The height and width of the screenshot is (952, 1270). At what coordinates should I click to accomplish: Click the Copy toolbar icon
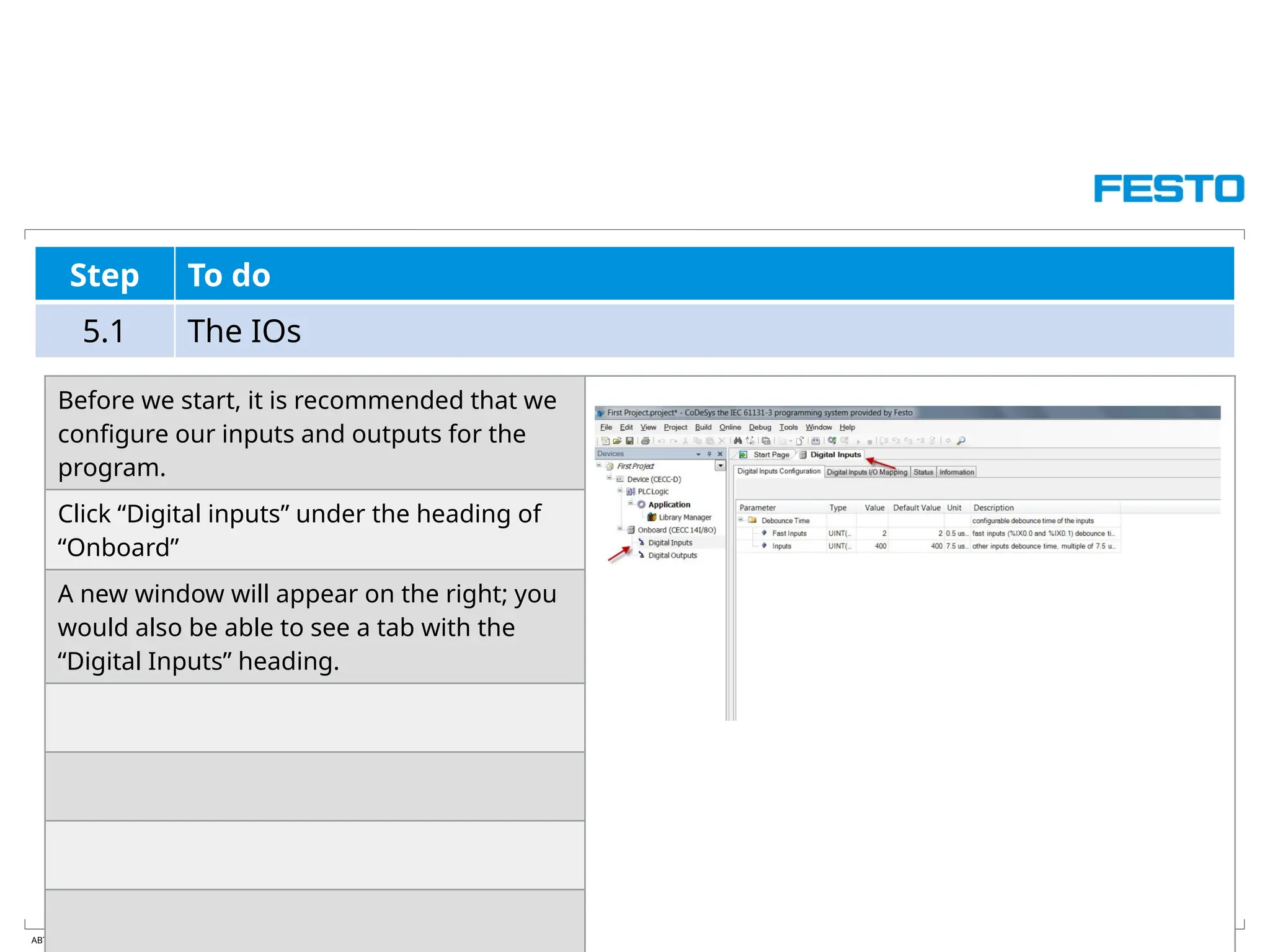[698, 441]
